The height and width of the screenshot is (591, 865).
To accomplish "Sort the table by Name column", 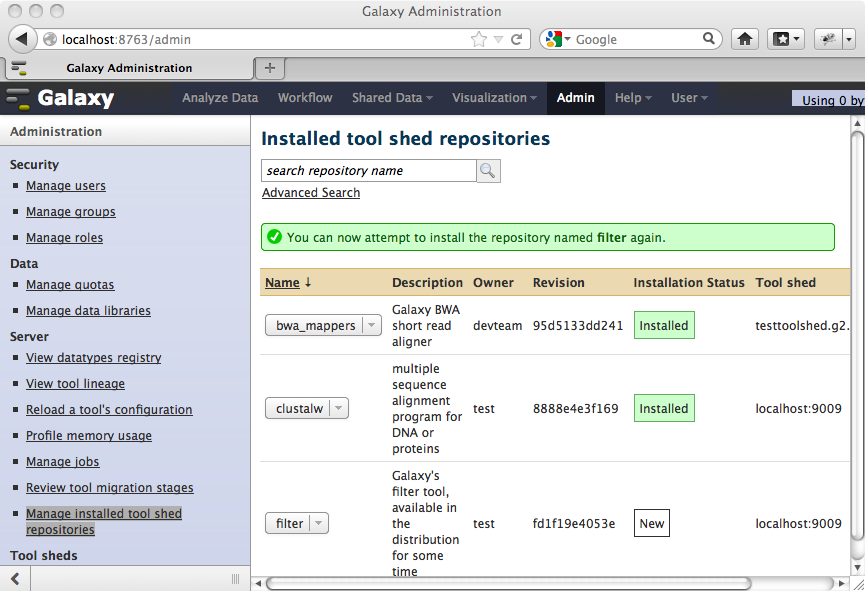I will [282, 283].
